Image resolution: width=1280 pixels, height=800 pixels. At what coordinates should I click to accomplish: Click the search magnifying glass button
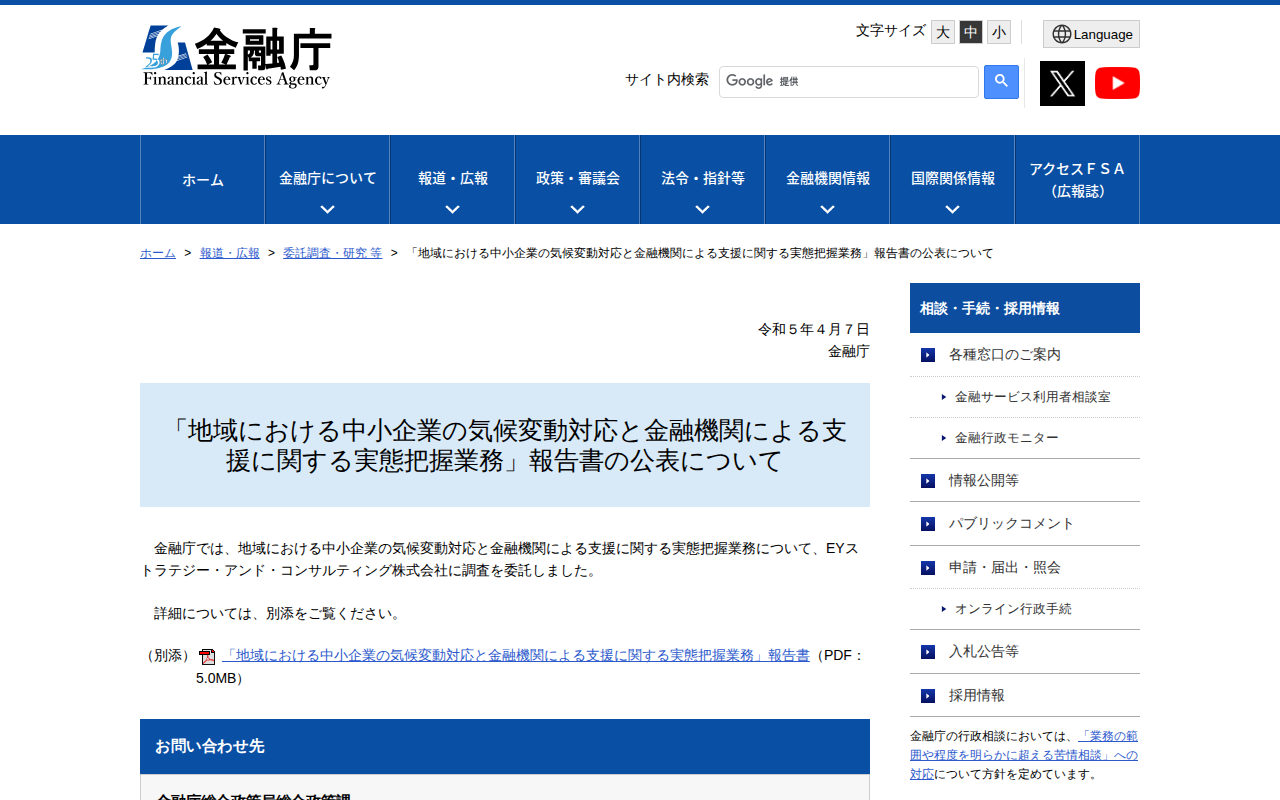click(x=1001, y=81)
